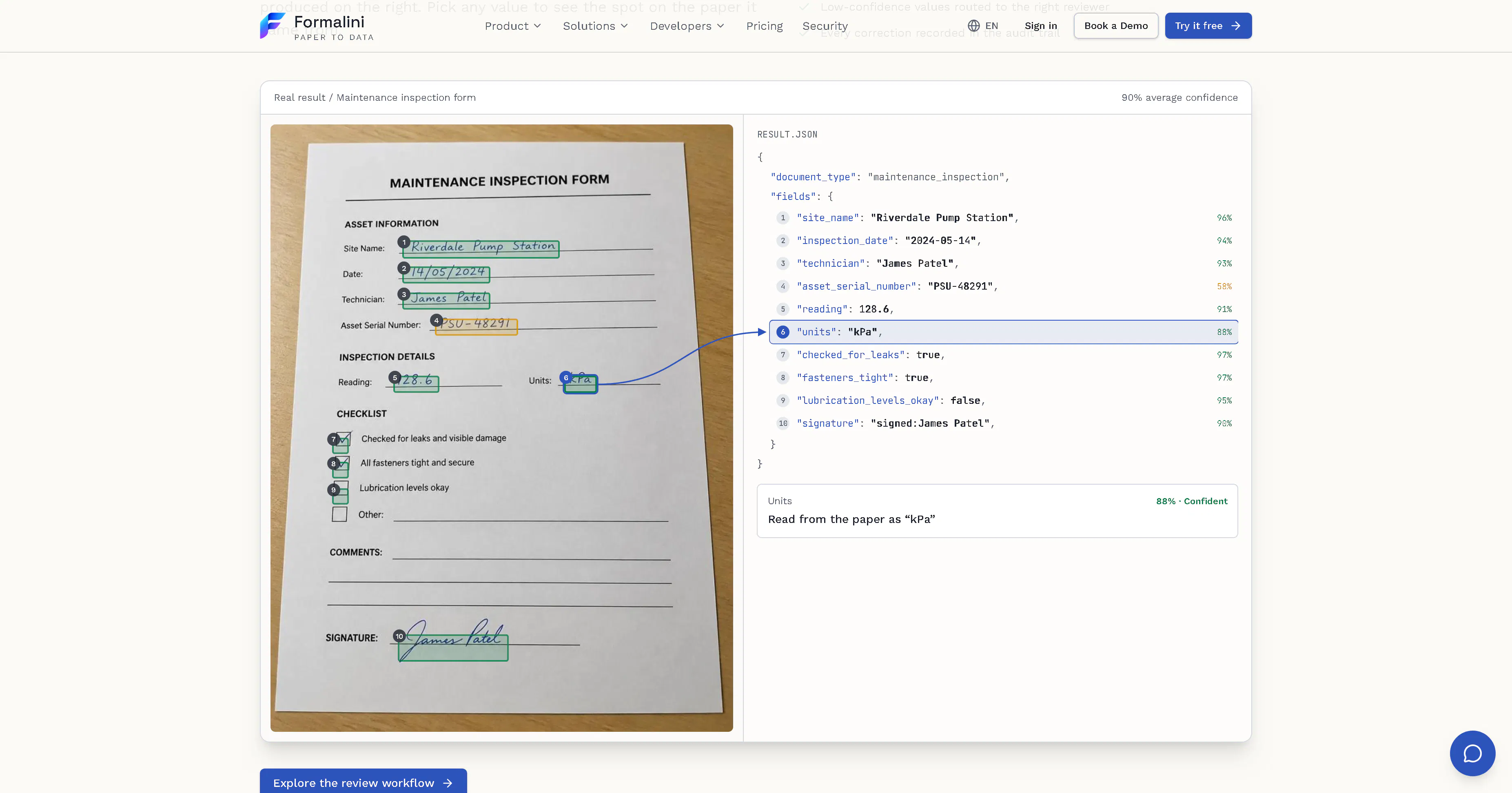Click the 58% confidence value
This screenshot has height=793, width=1512.
tap(1224, 286)
